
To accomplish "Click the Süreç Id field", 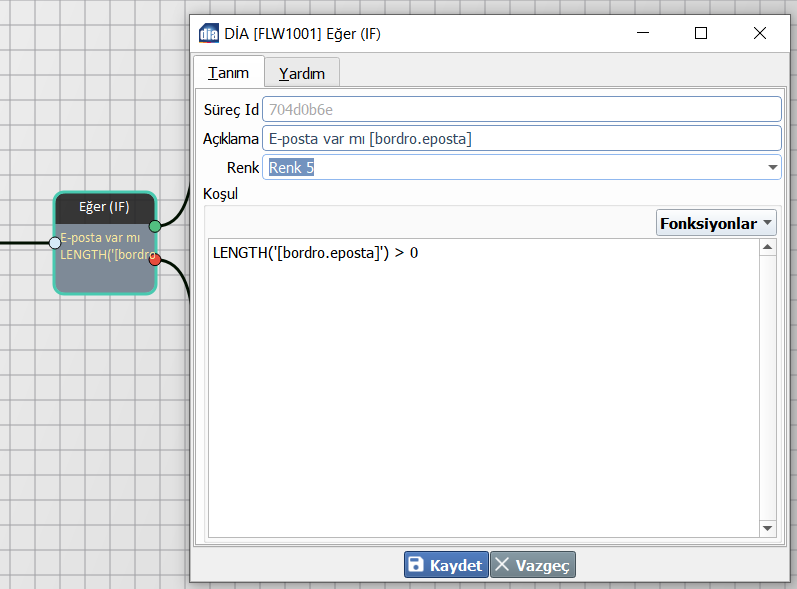I will (520, 109).
